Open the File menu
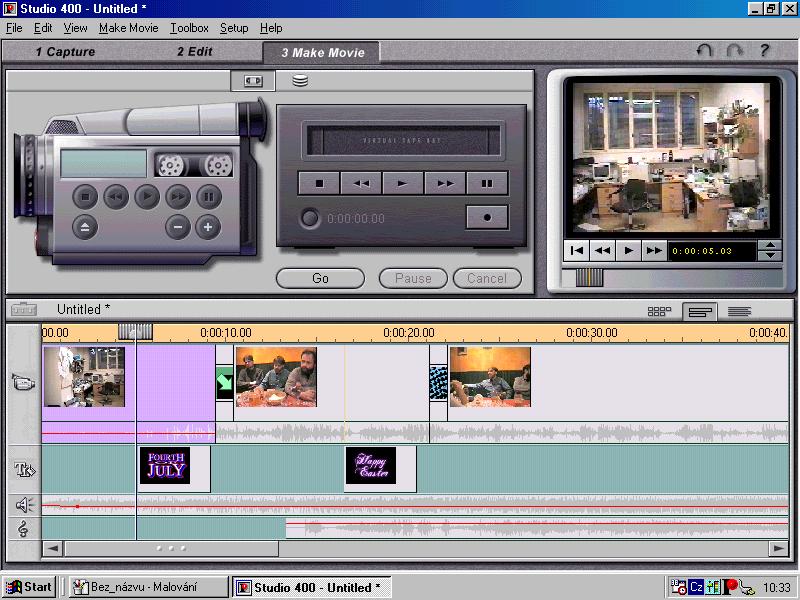800x600 pixels. 14,28
